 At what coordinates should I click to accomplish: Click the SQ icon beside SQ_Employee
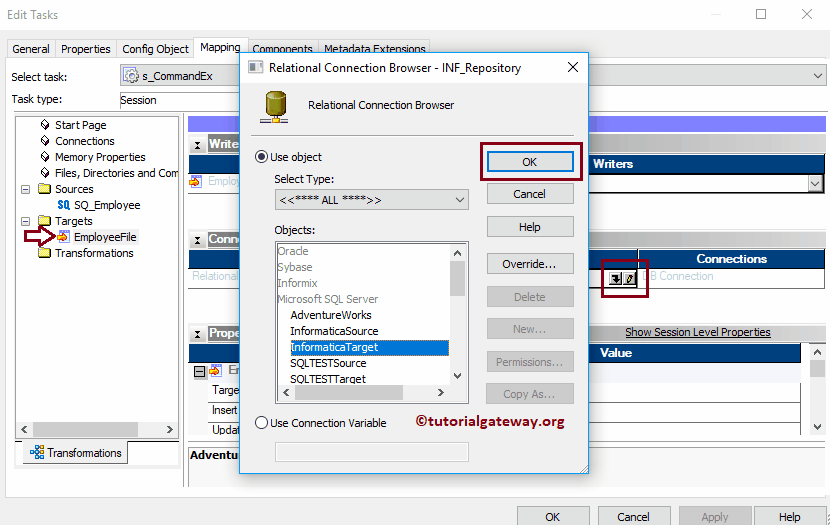click(64, 205)
